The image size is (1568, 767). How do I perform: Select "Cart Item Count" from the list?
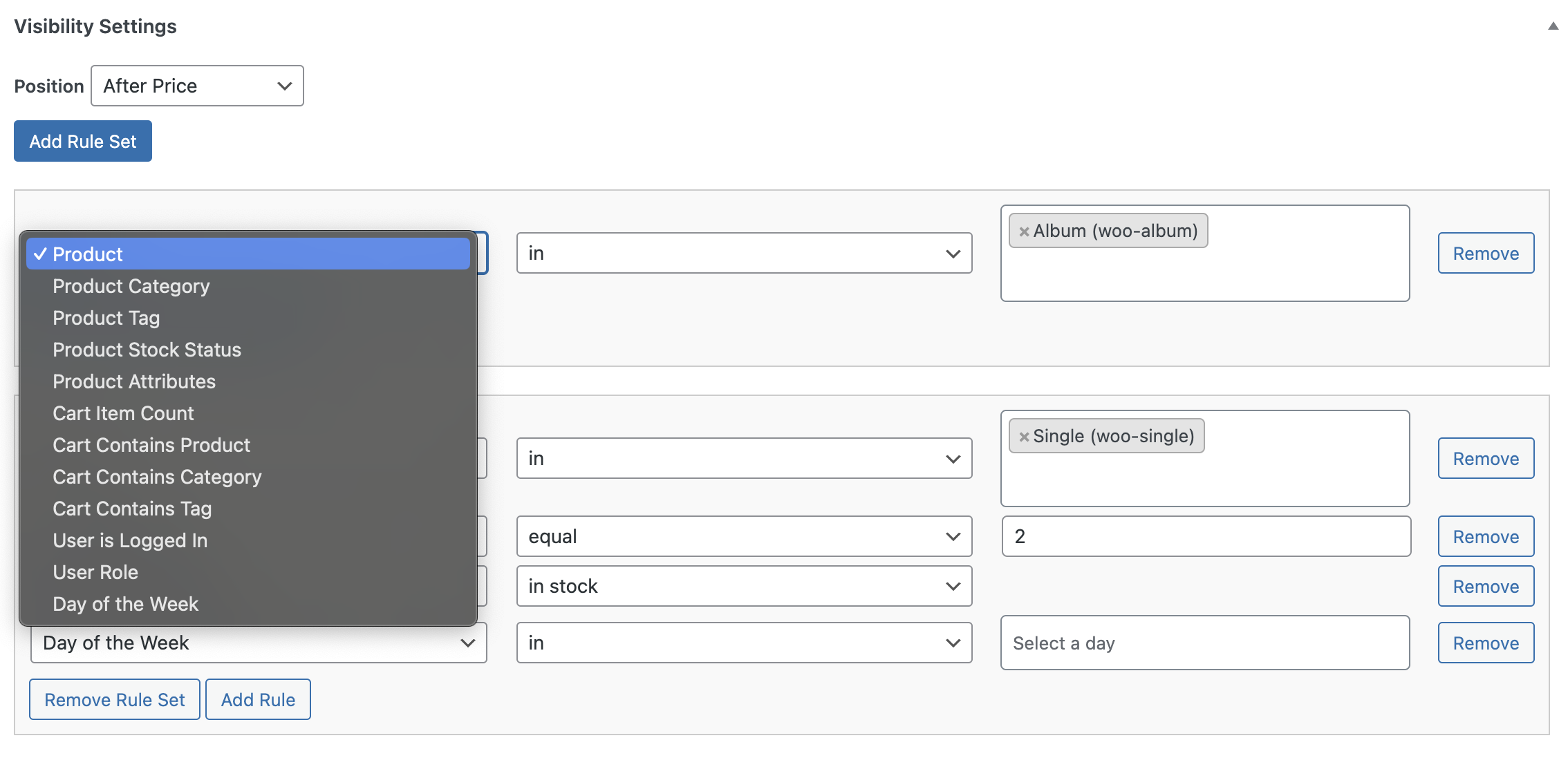[x=122, y=413]
